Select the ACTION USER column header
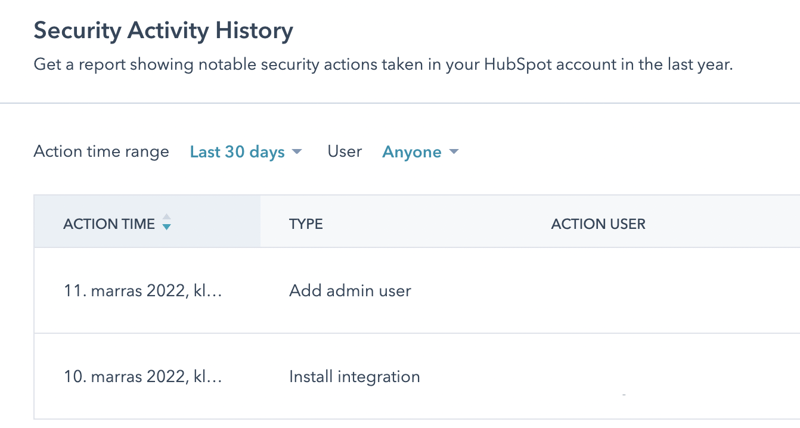The image size is (800, 428). 598,224
